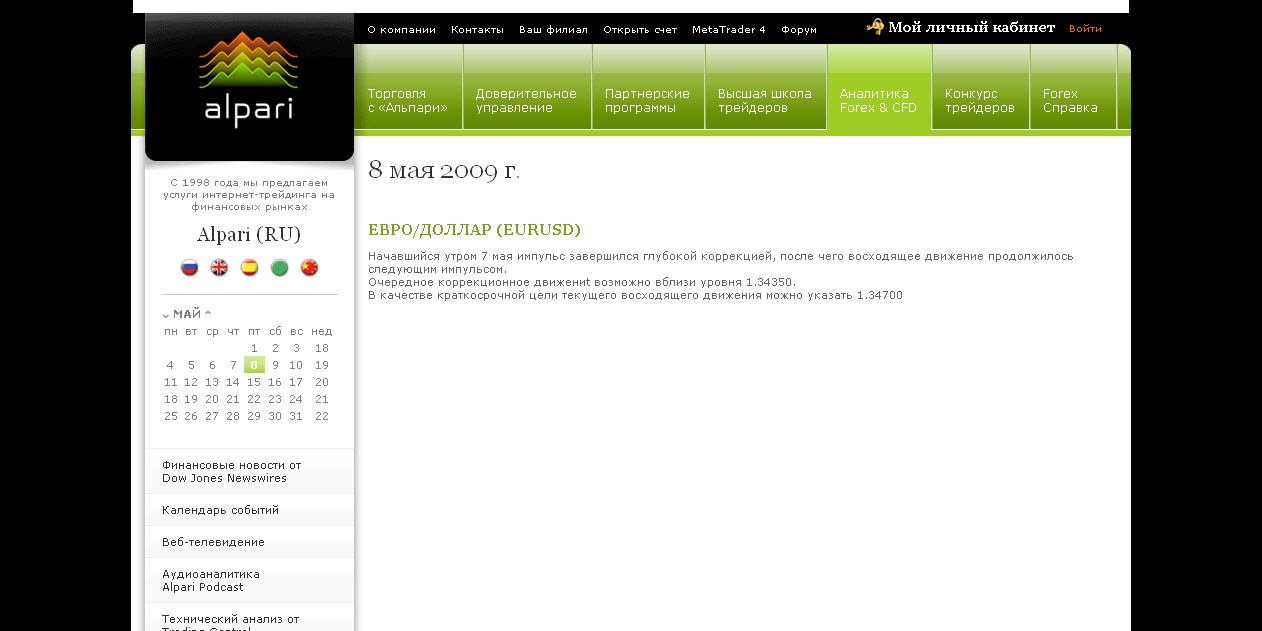
Task: Open the MetaTrader 4 link
Action: (729, 30)
